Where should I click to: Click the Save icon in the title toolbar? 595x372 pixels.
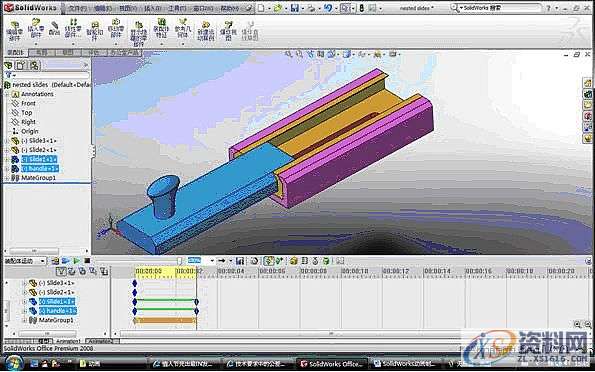point(294,8)
